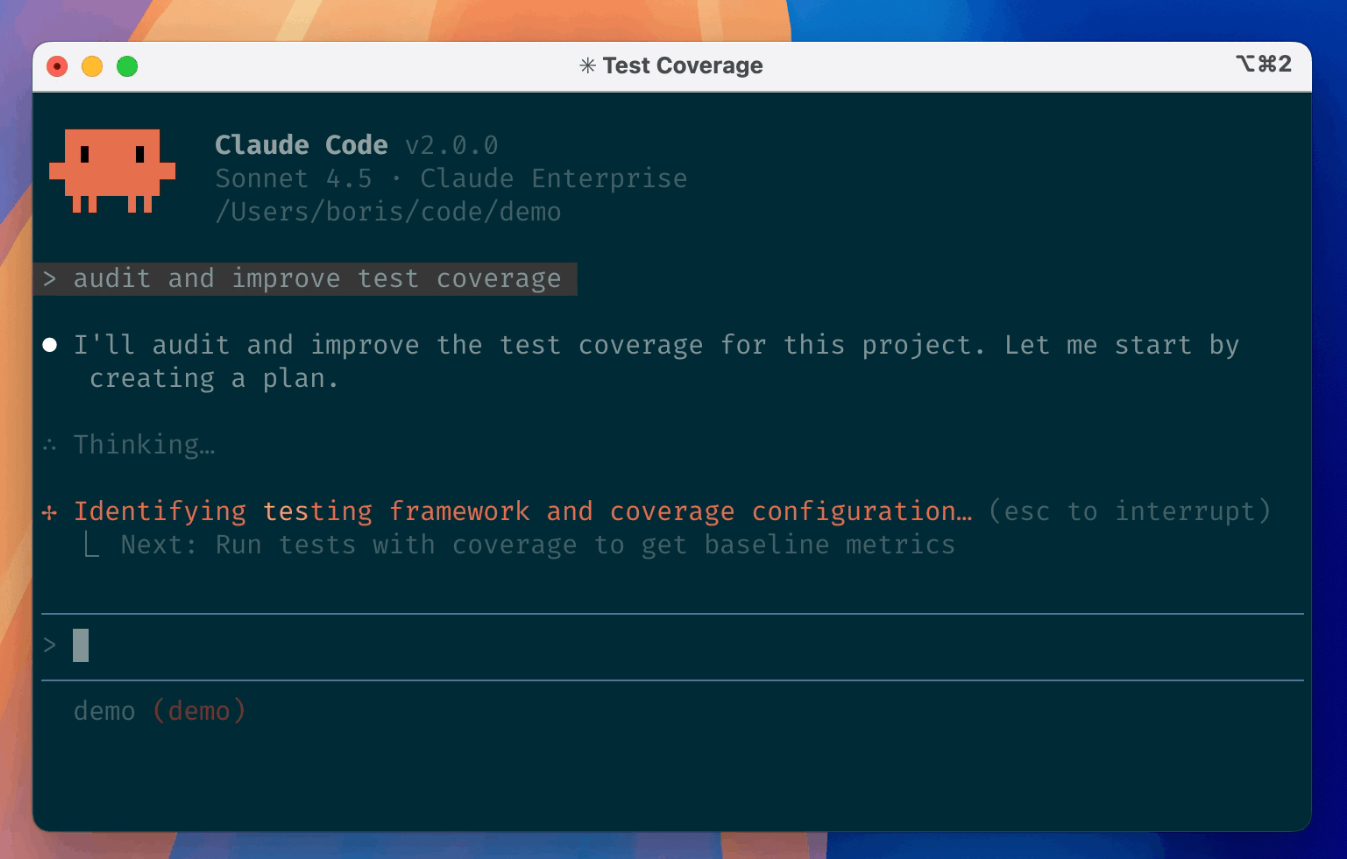Click the Claude Code mascot logo

[112, 172]
